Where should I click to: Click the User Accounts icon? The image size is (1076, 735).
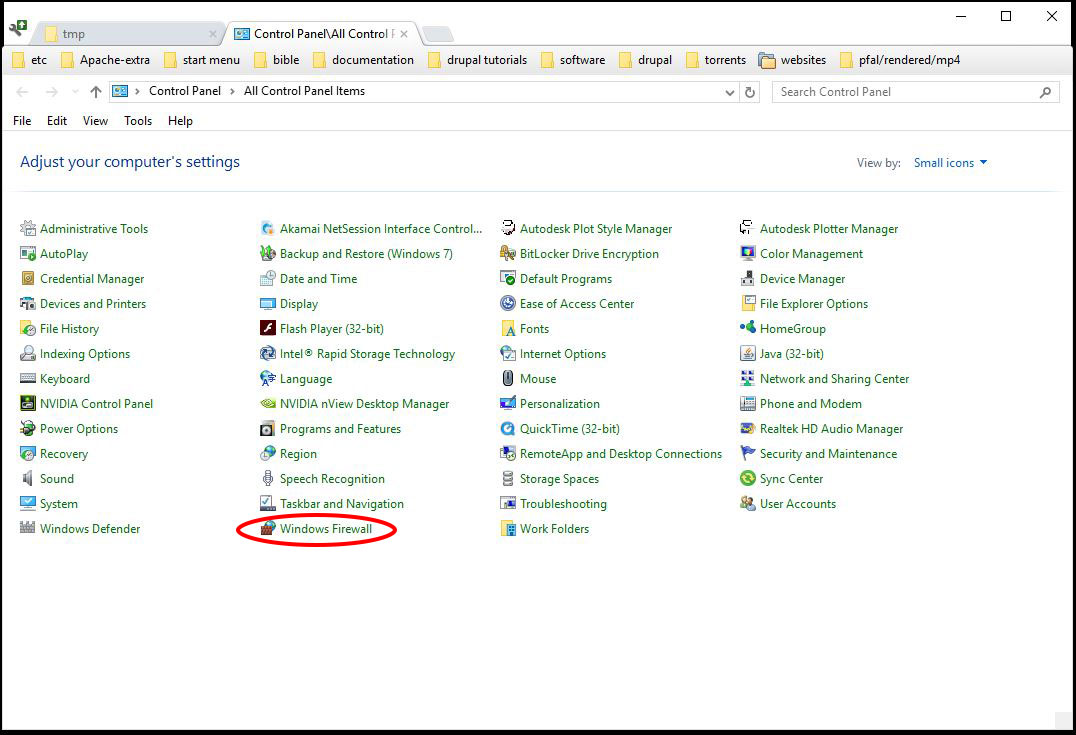[747, 504]
